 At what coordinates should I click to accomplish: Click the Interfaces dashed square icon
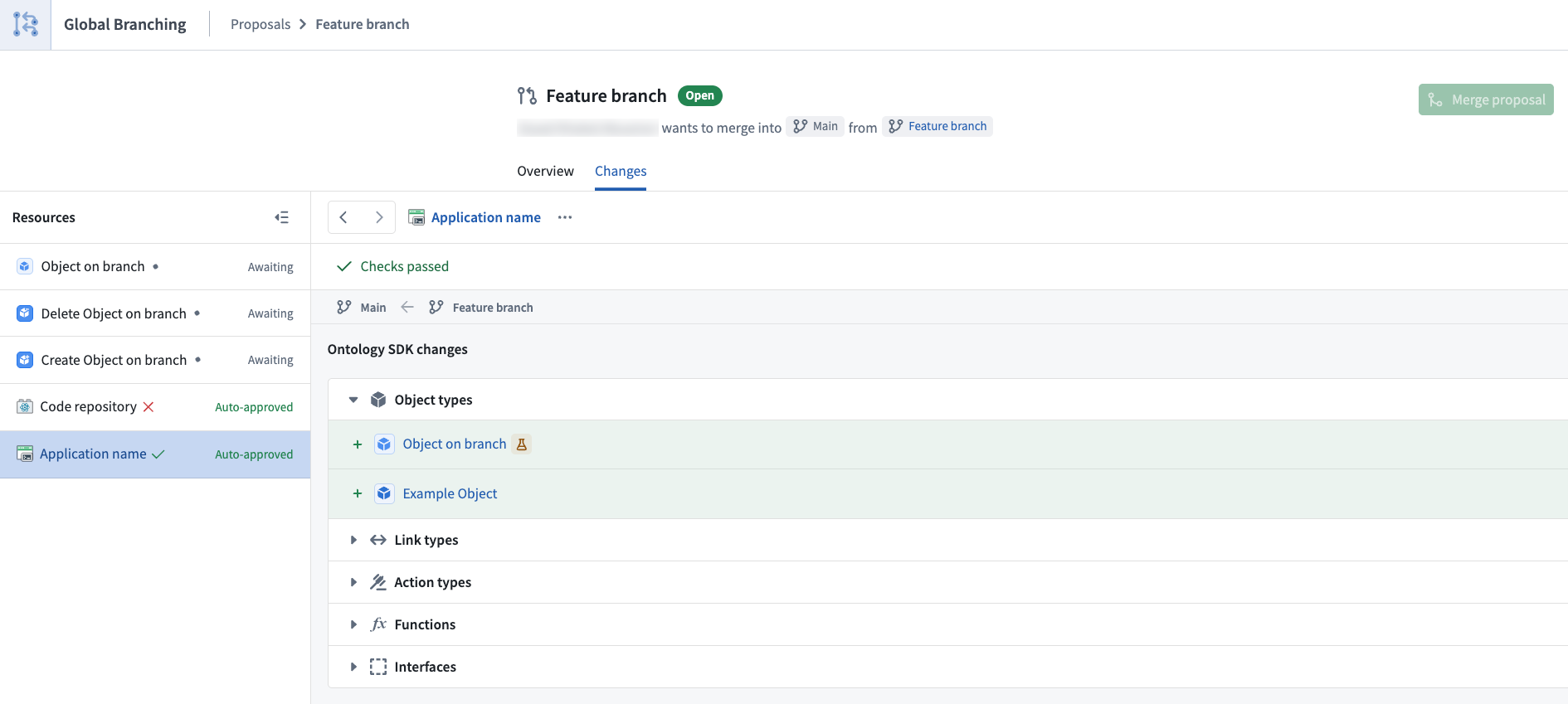click(378, 667)
